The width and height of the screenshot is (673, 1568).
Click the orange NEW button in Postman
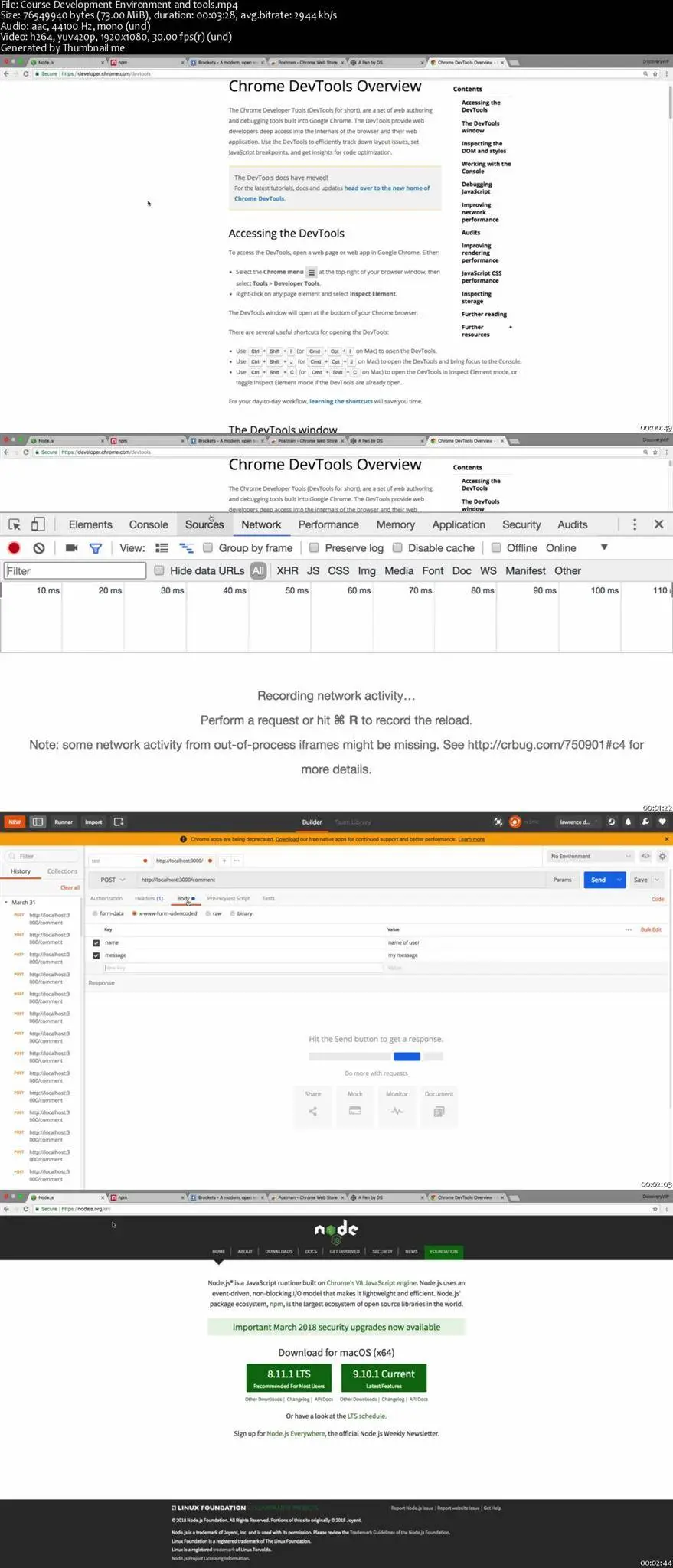[15, 822]
